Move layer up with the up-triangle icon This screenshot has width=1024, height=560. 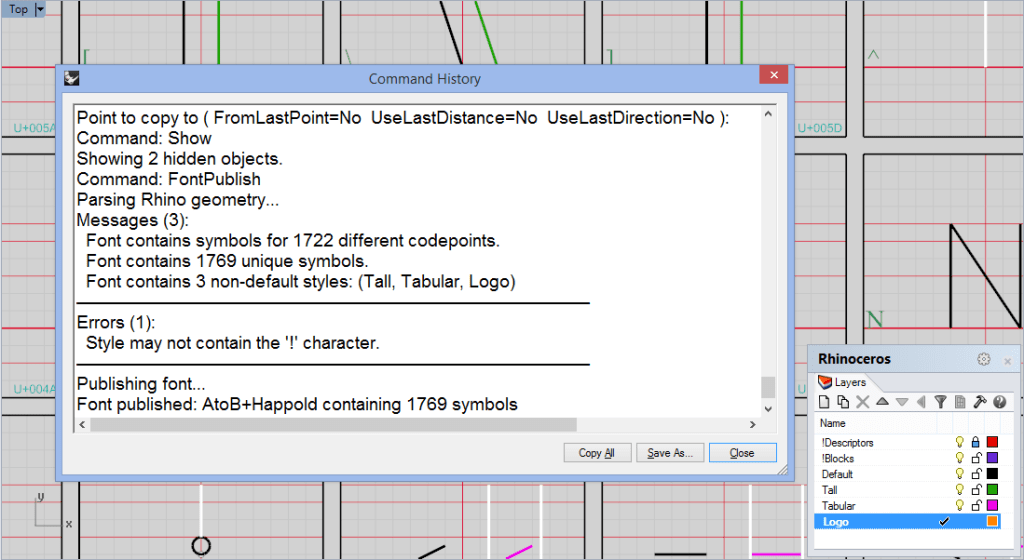pos(882,402)
